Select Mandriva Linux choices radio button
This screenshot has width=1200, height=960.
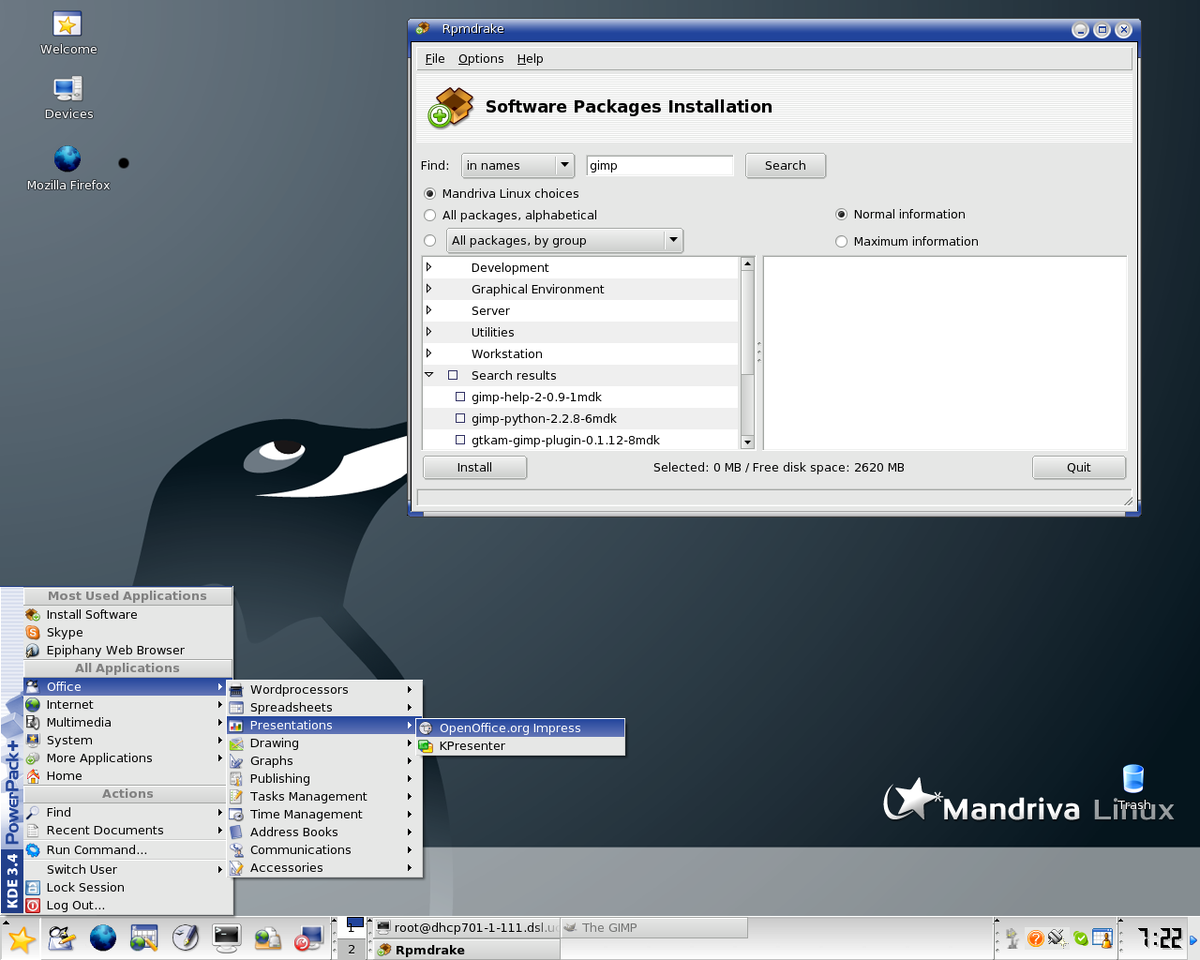point(430,194)
